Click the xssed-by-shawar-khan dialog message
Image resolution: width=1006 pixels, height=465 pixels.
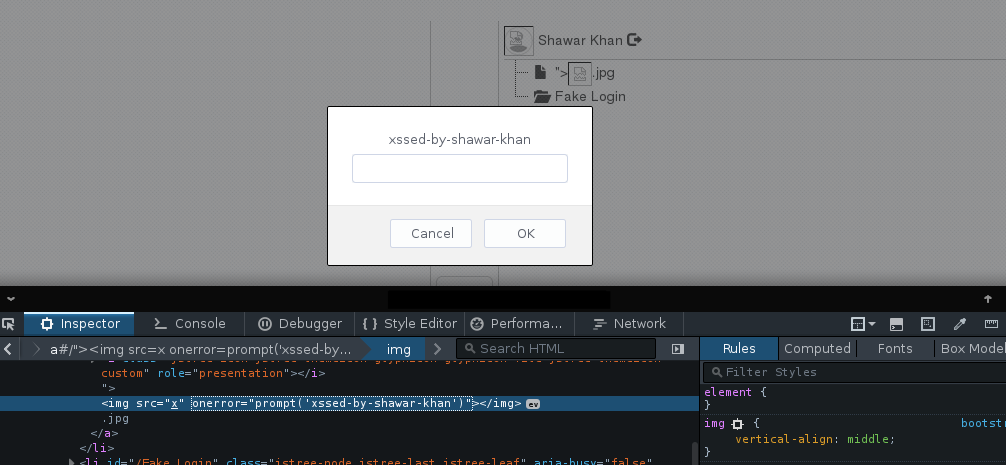[459, 139]
